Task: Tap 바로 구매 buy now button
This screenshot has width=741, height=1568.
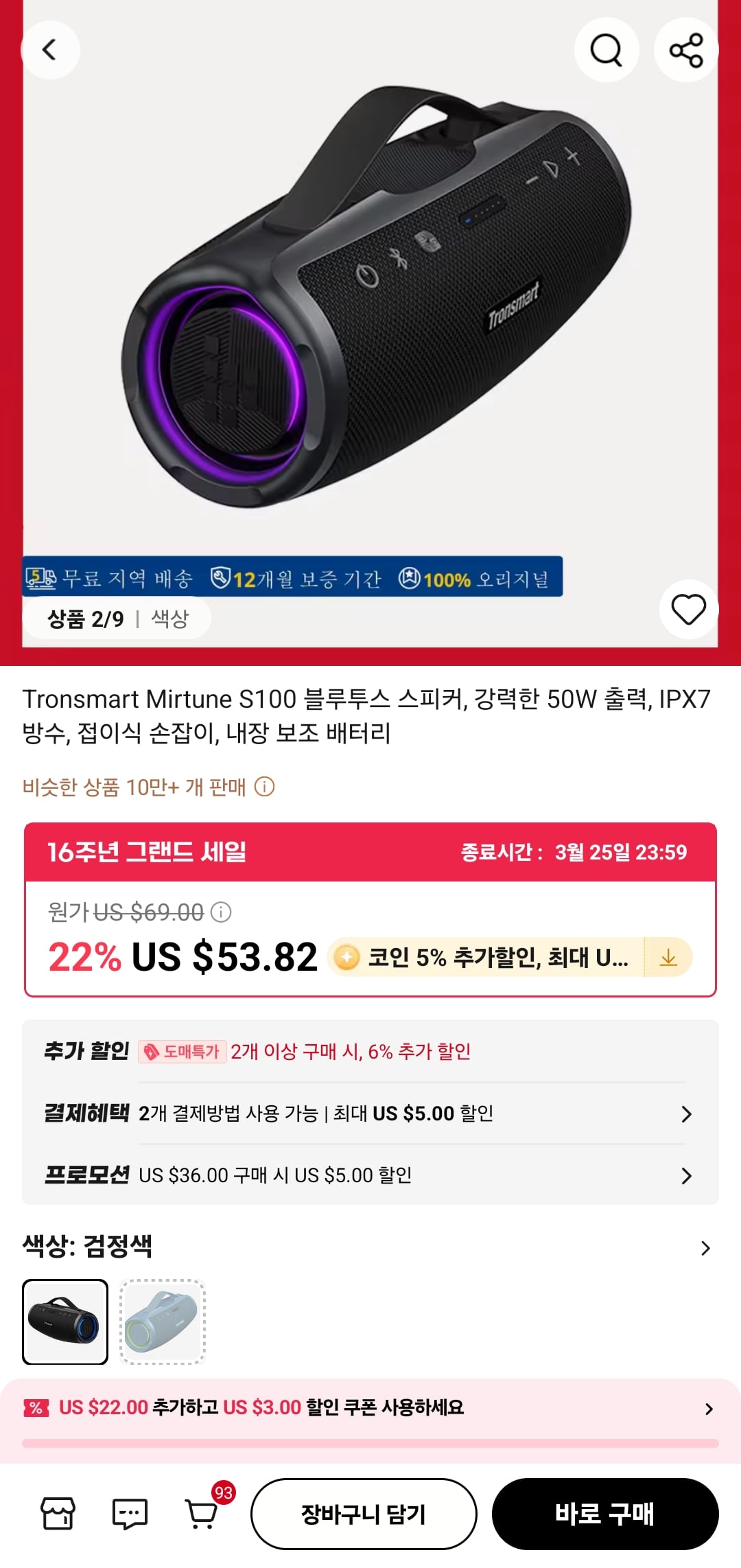Action: point(605,1514)
